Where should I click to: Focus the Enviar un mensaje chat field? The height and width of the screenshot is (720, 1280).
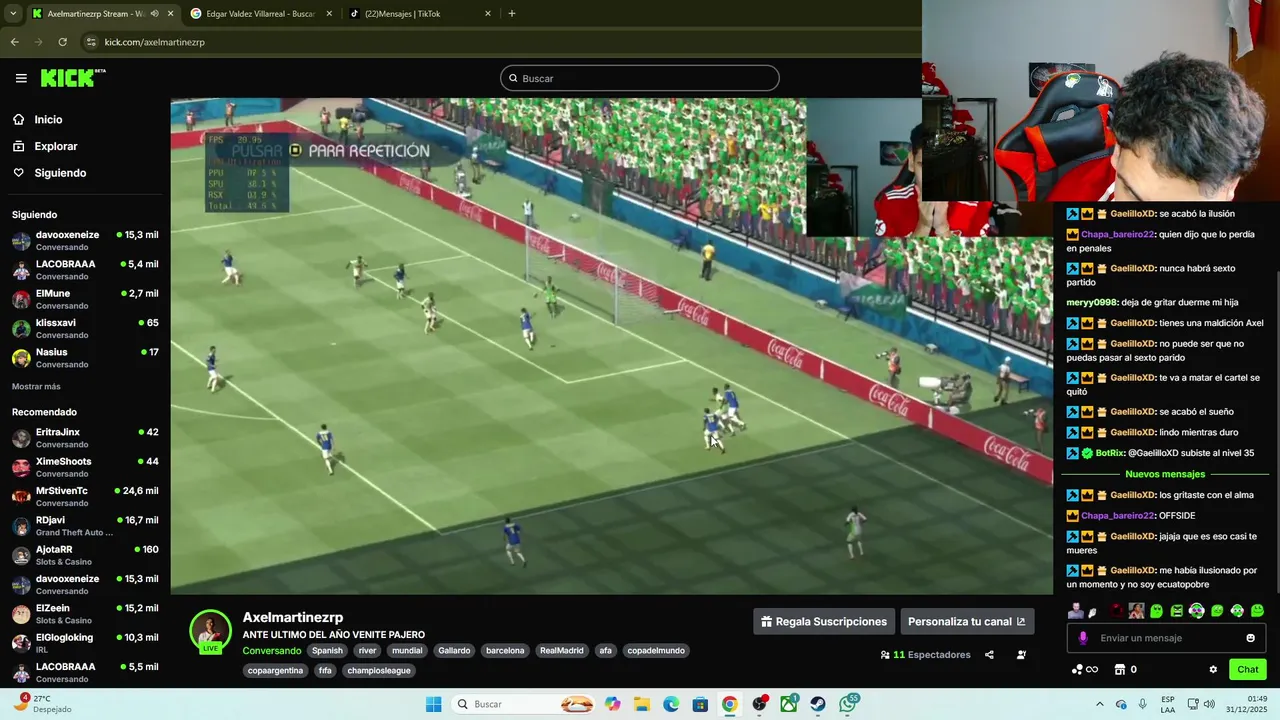point(1167,638)
